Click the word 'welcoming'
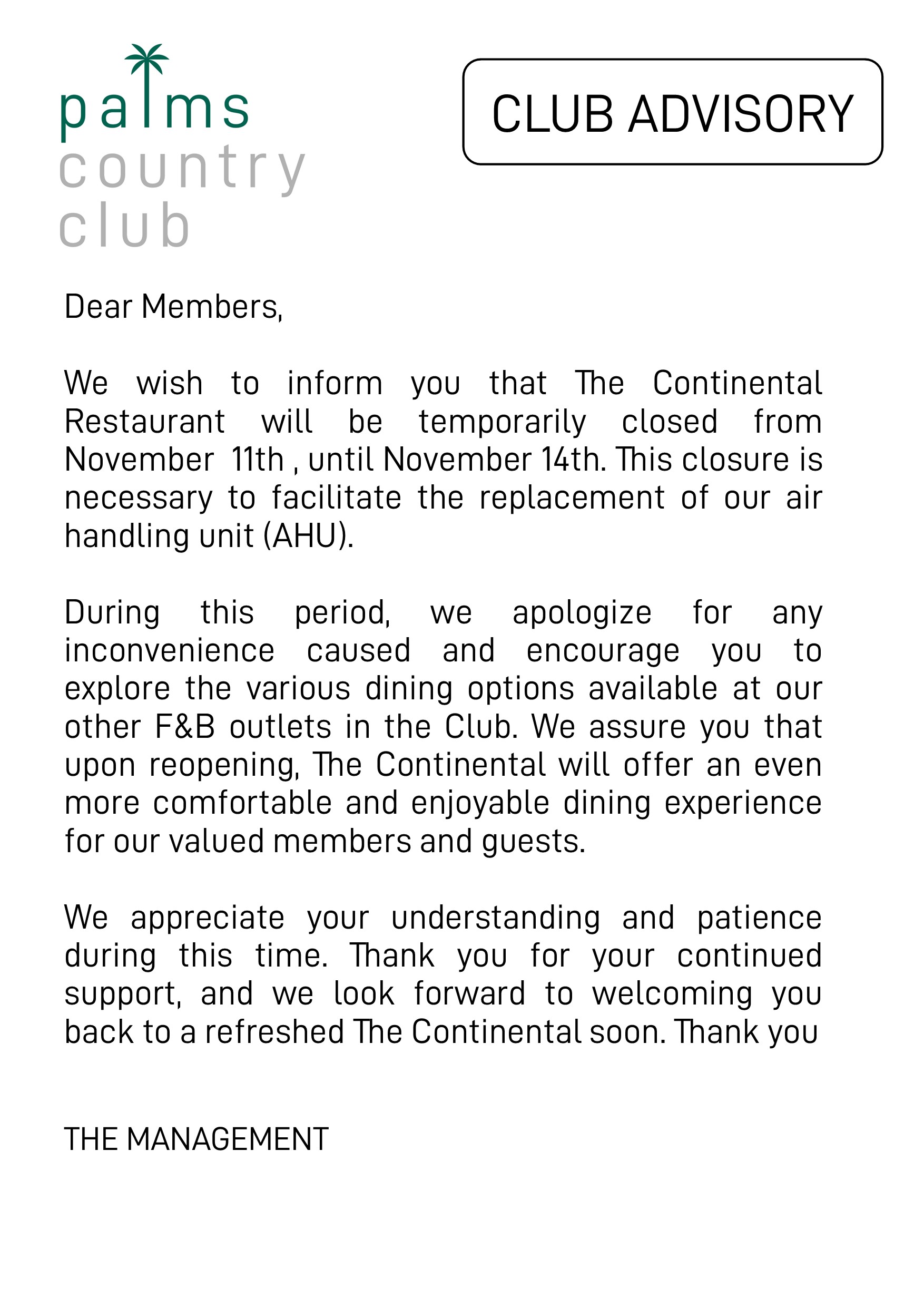Viewport: 924px width, 1307px height. 672,995
